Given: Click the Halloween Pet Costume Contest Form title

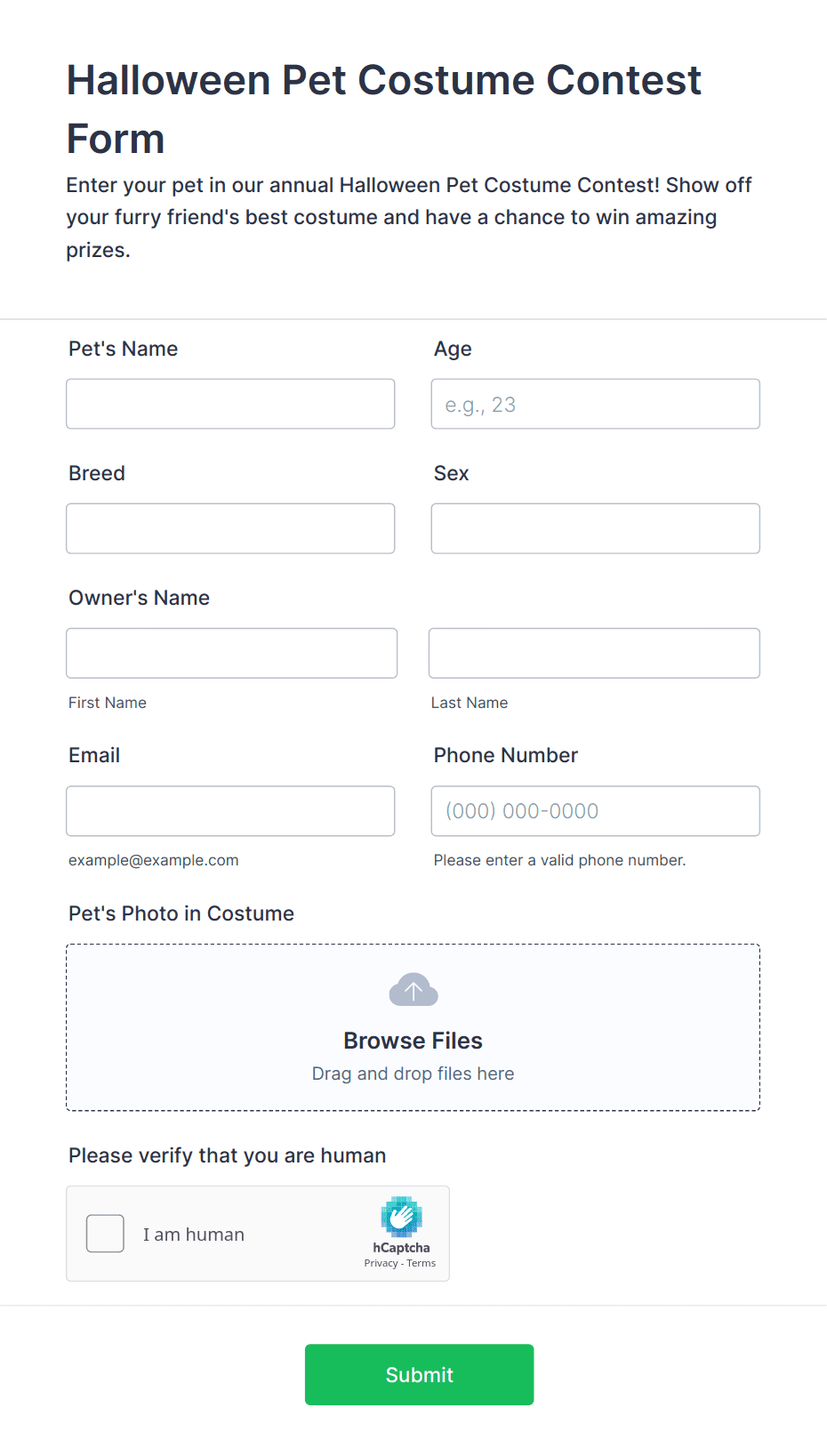Looking at the screenshot, I should click(x=382, y=109).
